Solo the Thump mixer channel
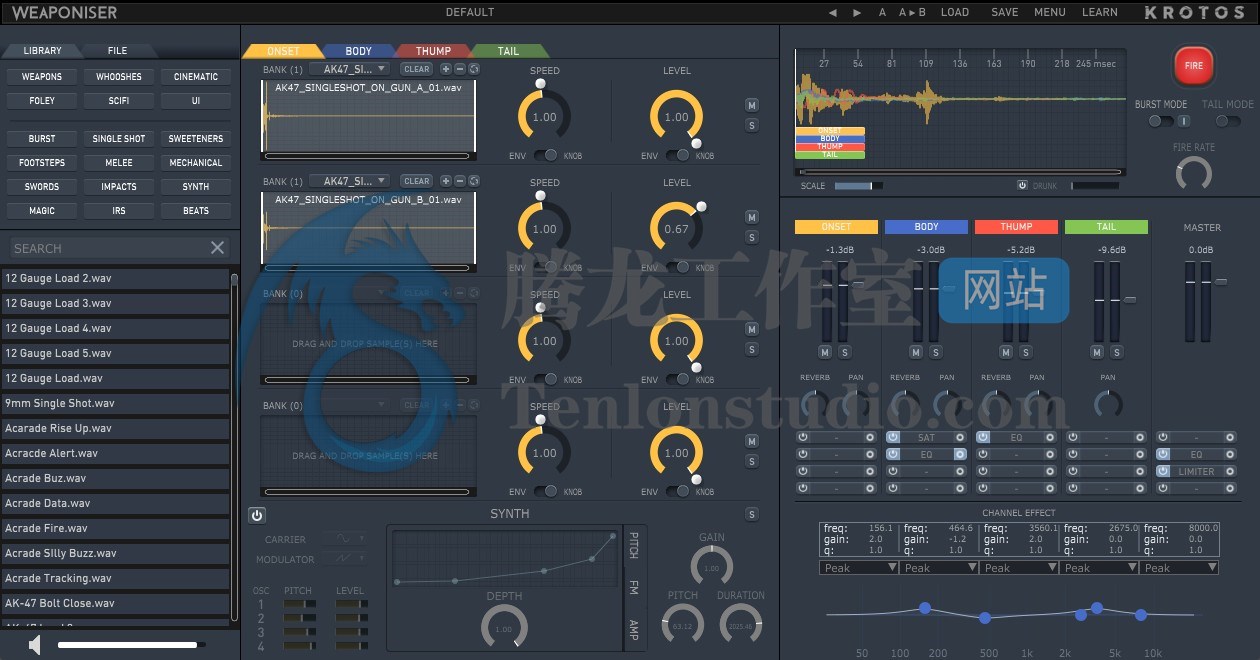The width and height of the screenshot is (1260, 660). pyautogui.click(x=1025, y=352)
